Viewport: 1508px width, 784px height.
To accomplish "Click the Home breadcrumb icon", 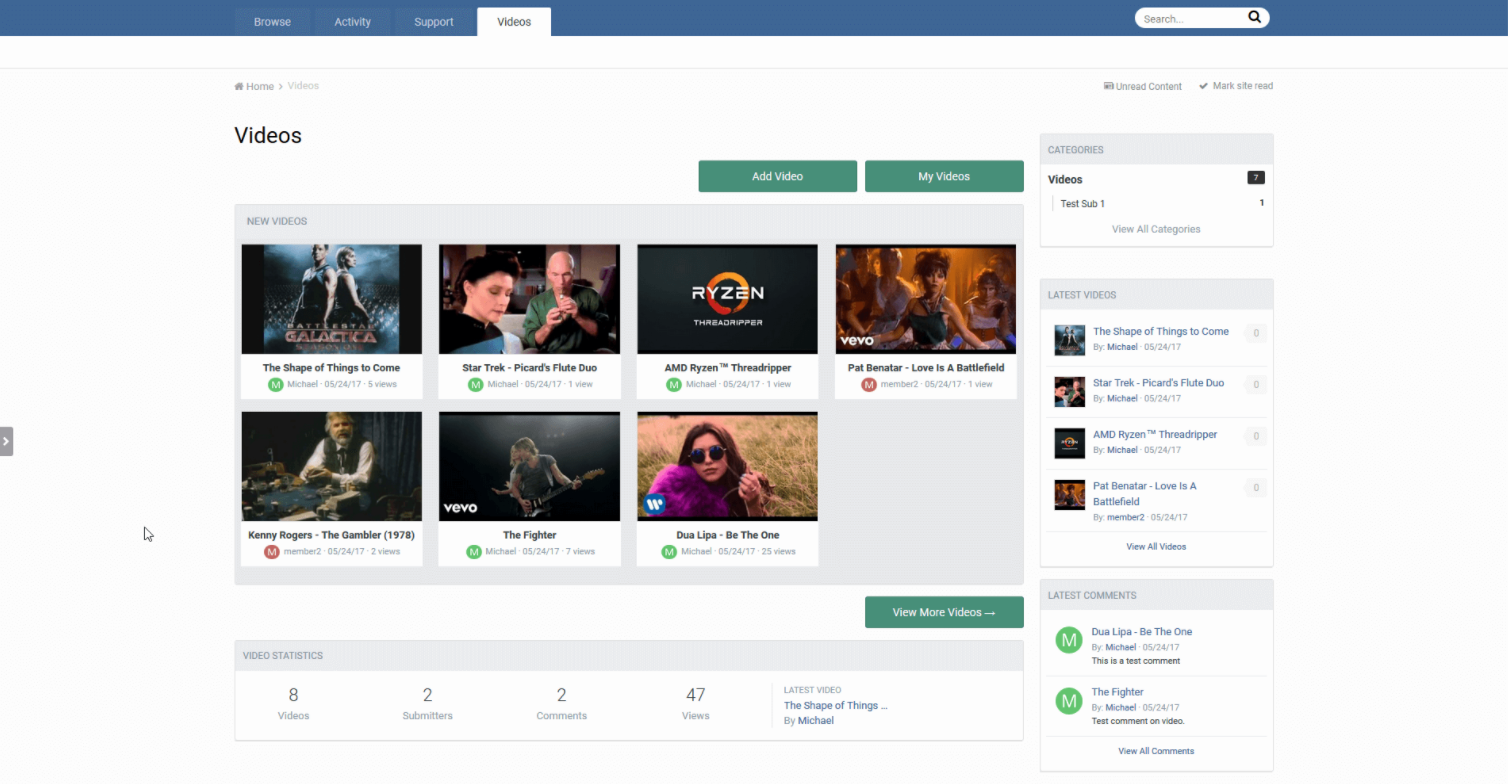I will 239,87.
